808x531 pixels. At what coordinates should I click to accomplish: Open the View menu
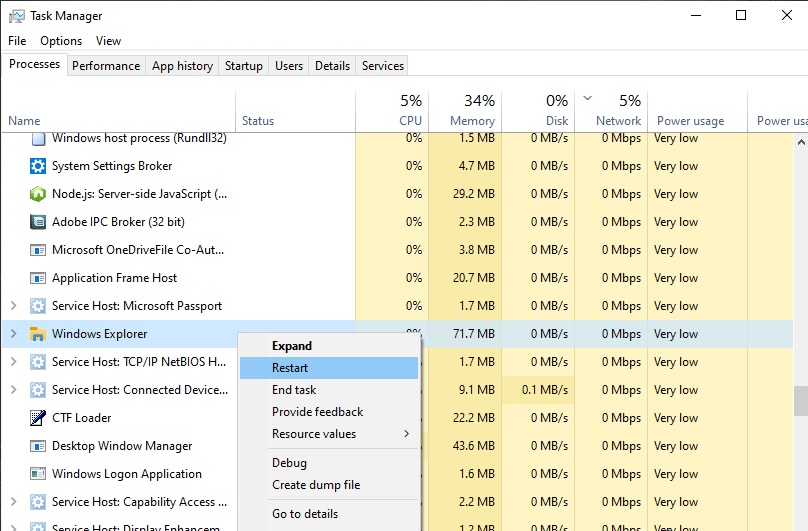pos(108,41)
